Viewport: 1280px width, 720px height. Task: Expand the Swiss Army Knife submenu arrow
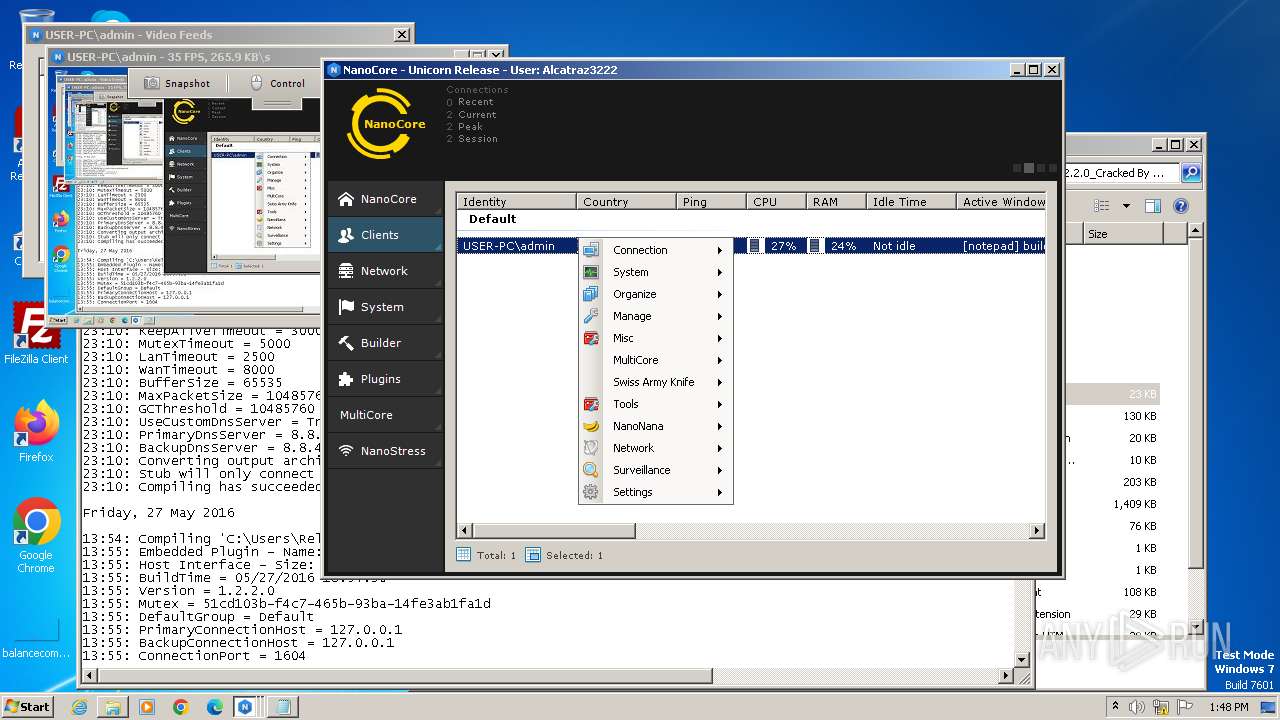[x=719, y=382]
